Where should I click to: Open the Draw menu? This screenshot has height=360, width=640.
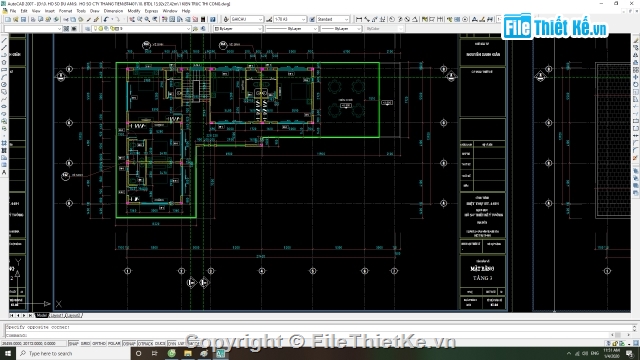[94, 11]
